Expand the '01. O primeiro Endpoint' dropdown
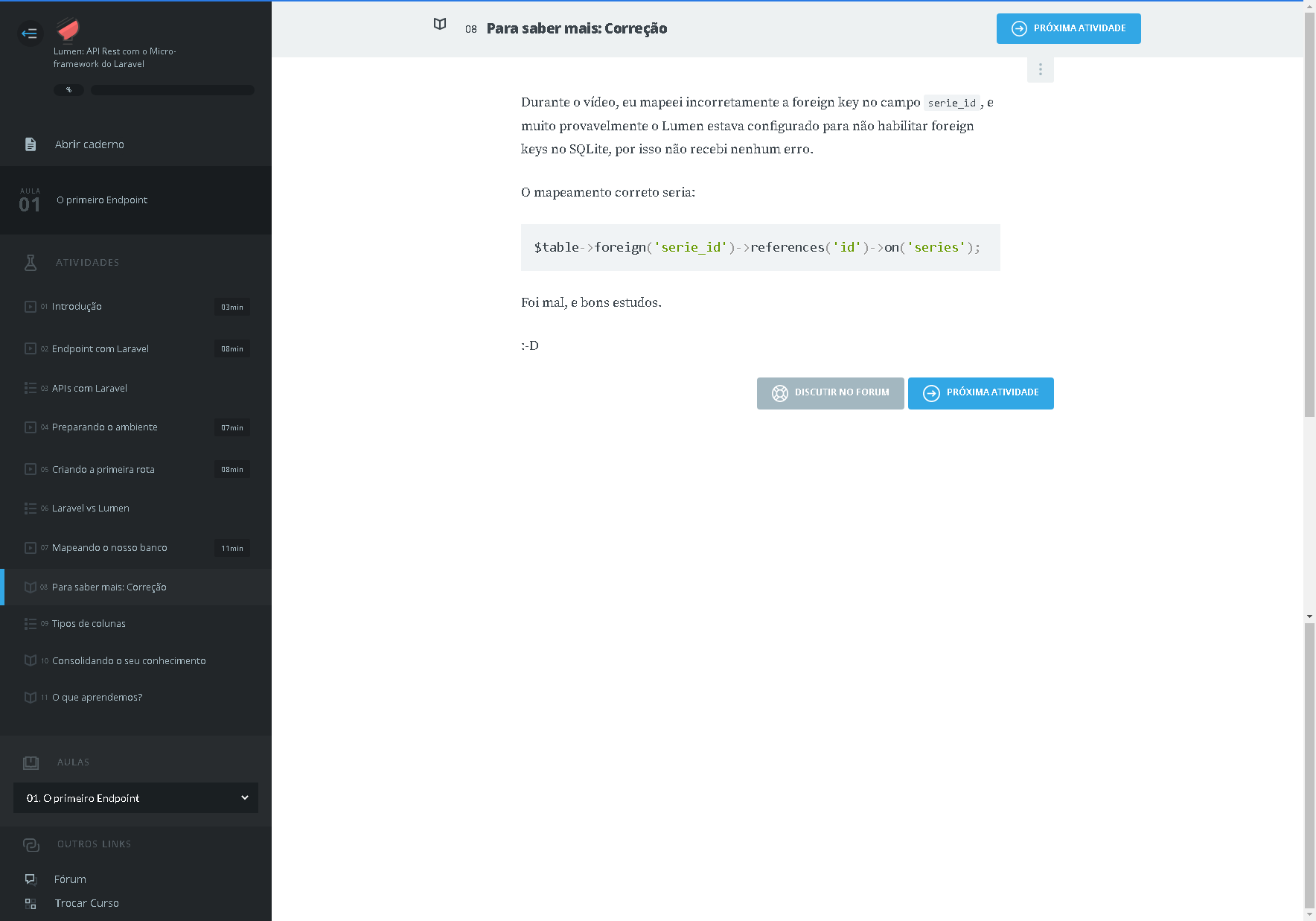1316x921 pixels. [x=135, y=798]
